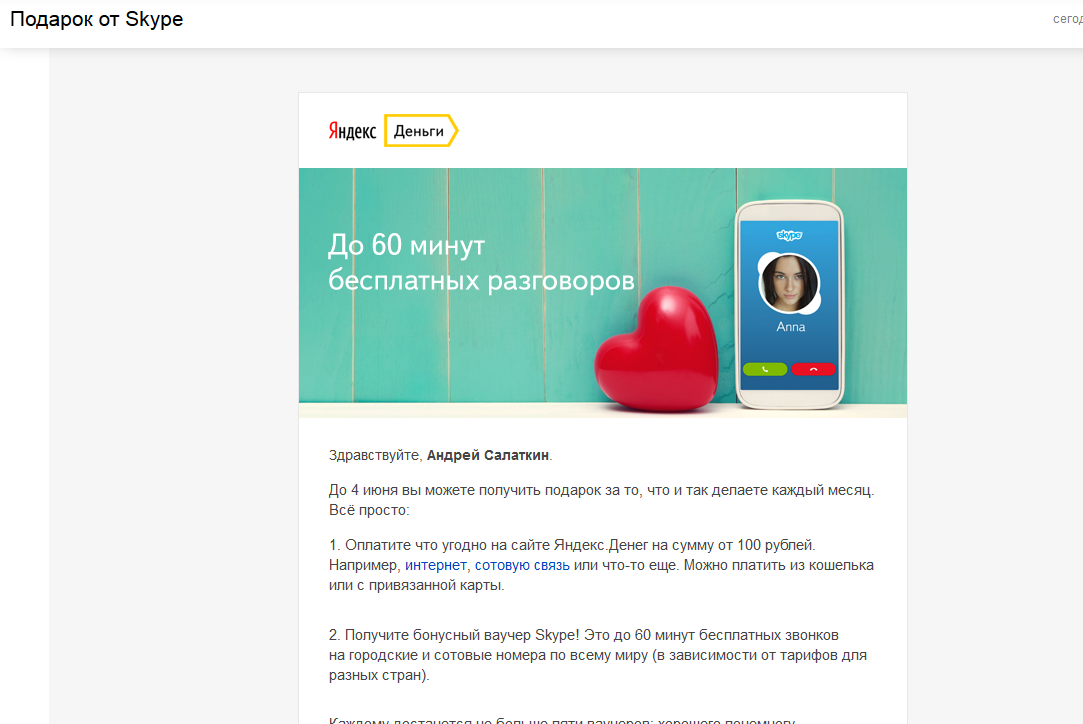The width and height of the screenshot is (1083, 724).
Task: Click the recipient name Андрей Салаткин
Action: [488, 455]
